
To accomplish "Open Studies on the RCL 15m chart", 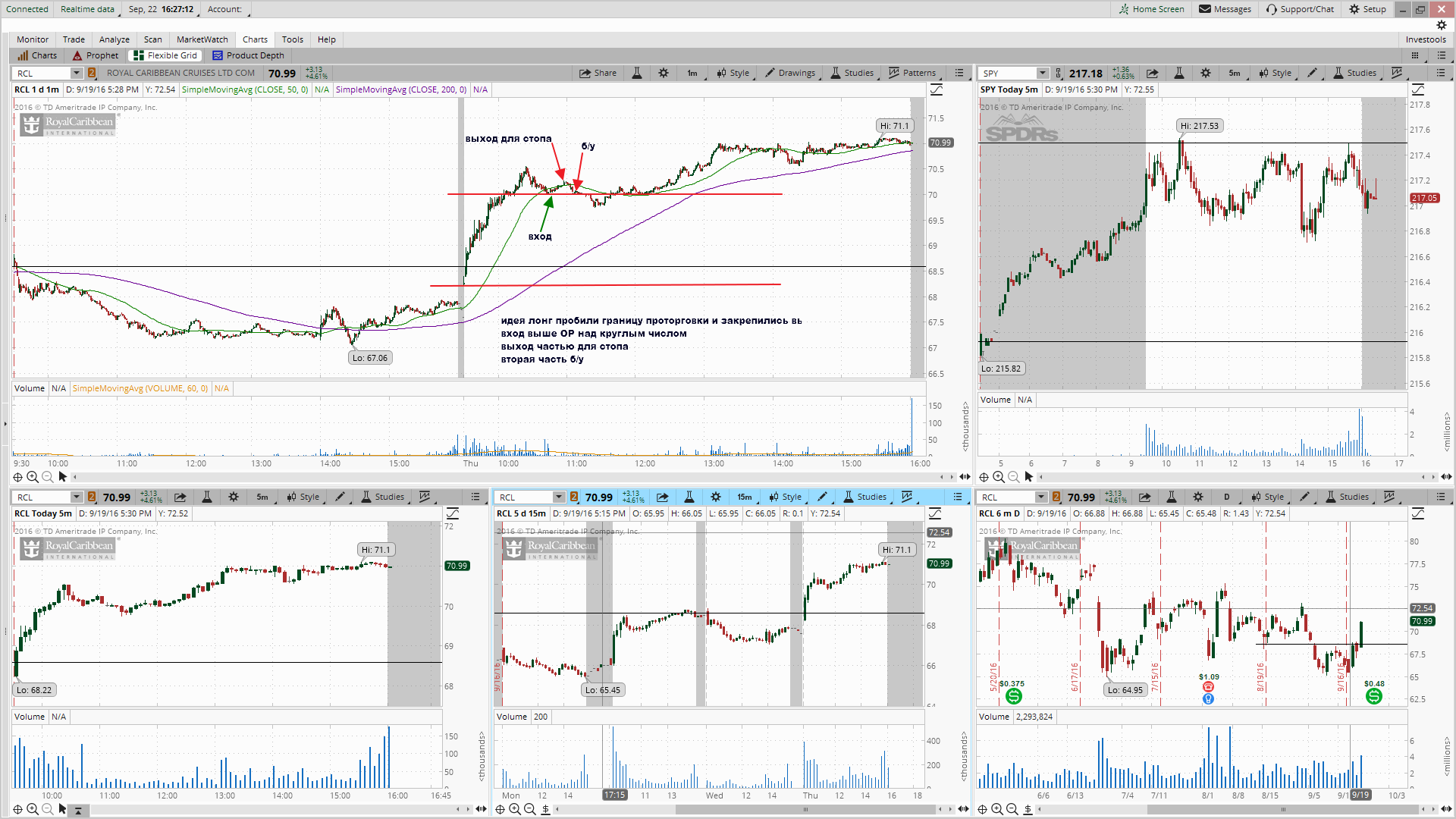I will (864, 497).
